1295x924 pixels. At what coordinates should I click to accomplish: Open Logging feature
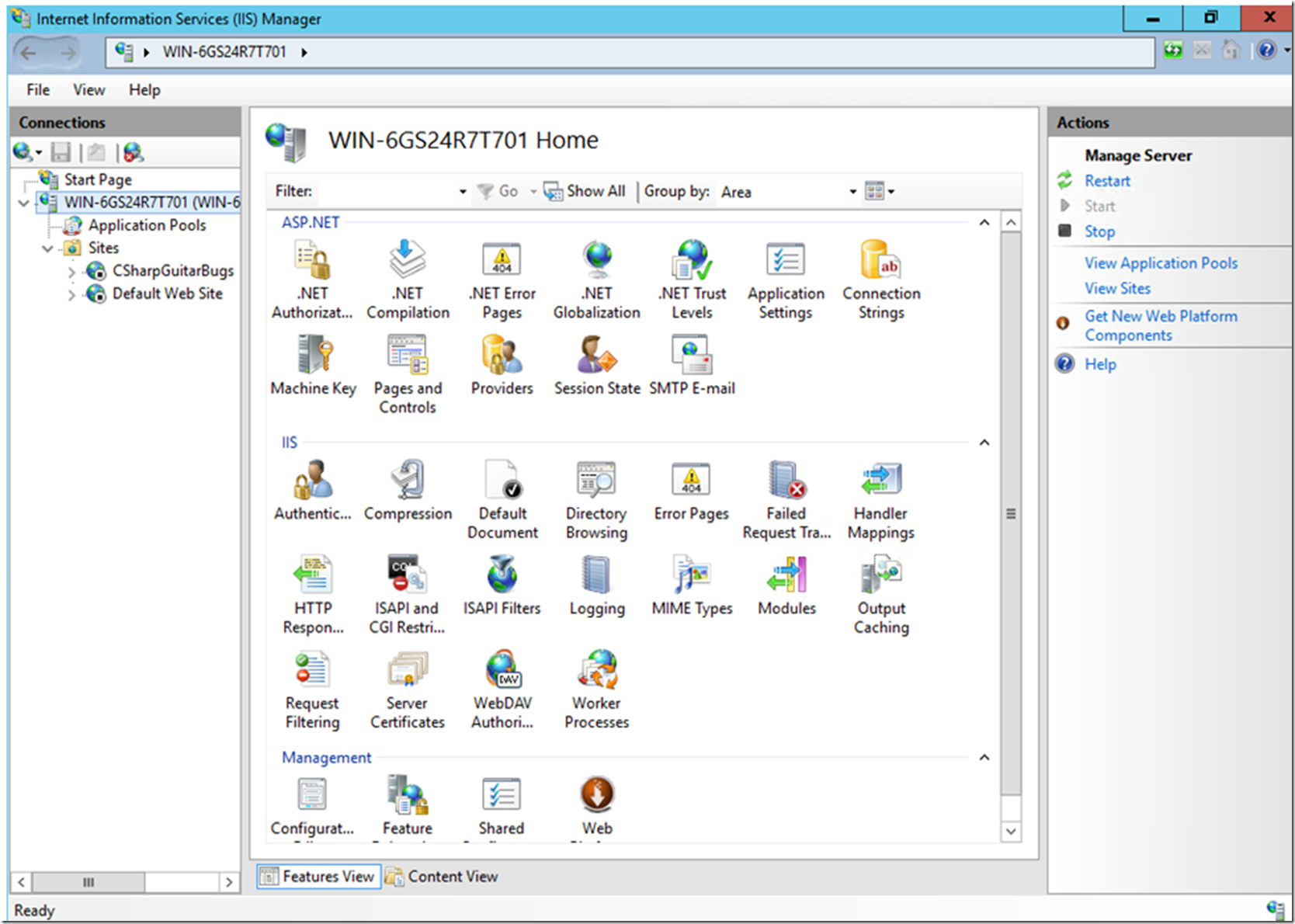[x=597, y=585]
